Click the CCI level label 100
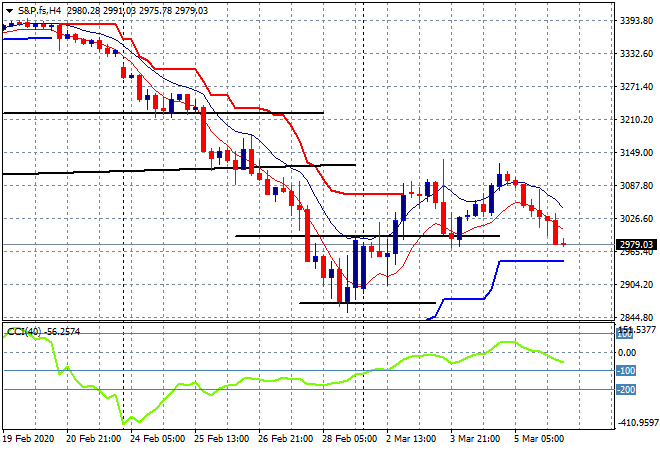This screenshot has width=660, height=450. coord(625,335)
